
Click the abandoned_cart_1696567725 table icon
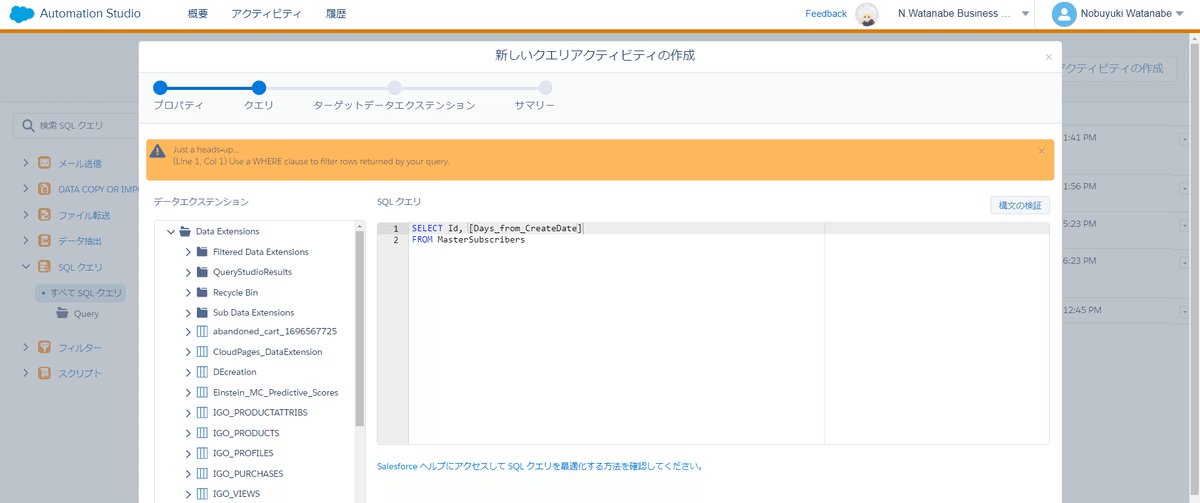point(202,332)
